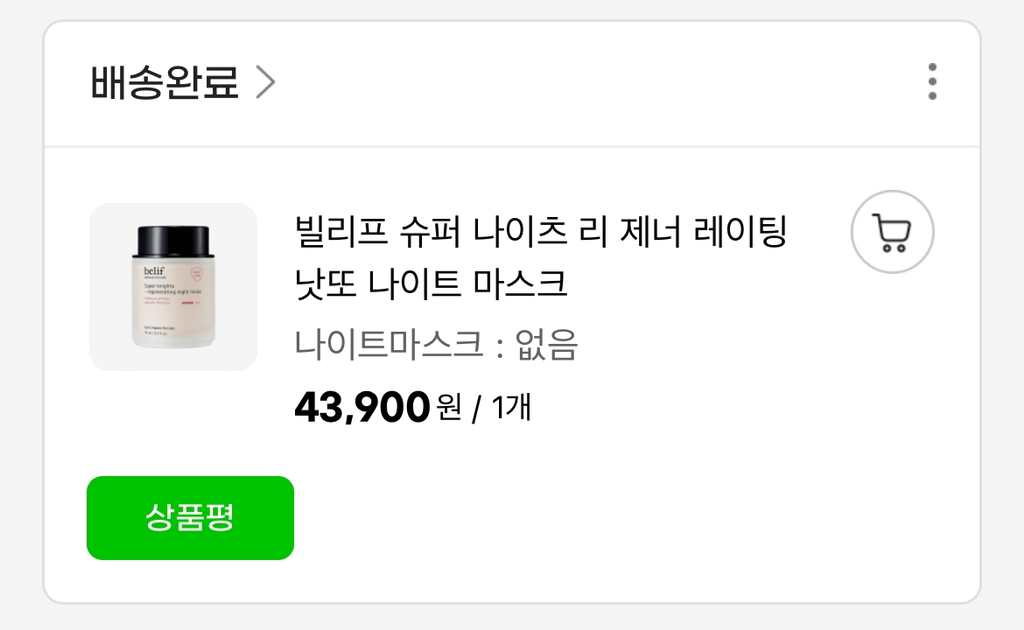Click the black lid of the jar image
The width and height of the screenshot is (1024, 630).
click(173, 240)
